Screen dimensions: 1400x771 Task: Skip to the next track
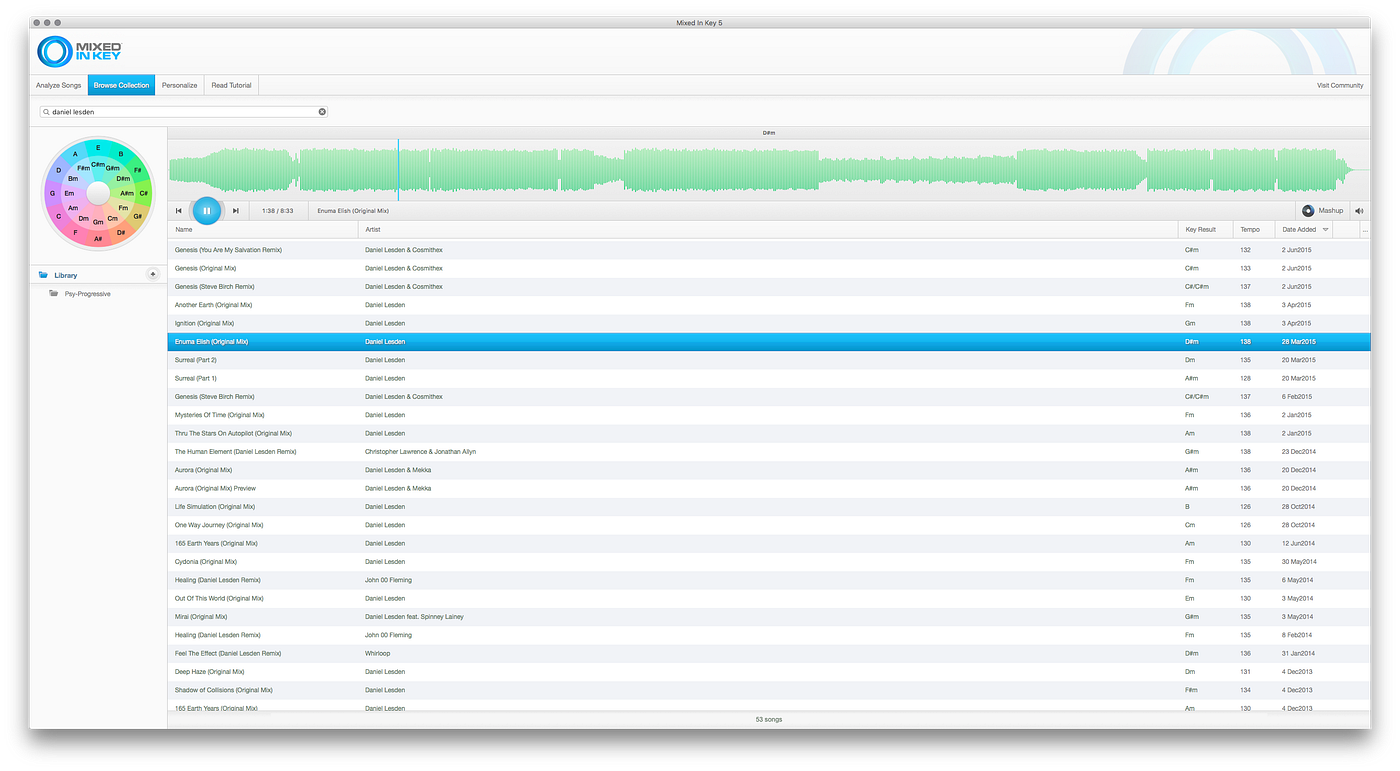pos(235,211)
